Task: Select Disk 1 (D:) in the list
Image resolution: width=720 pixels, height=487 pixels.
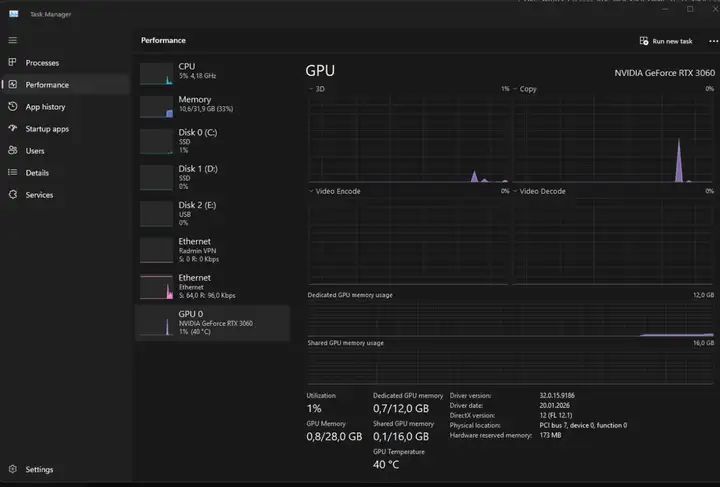Action: [x=213, y=177]
